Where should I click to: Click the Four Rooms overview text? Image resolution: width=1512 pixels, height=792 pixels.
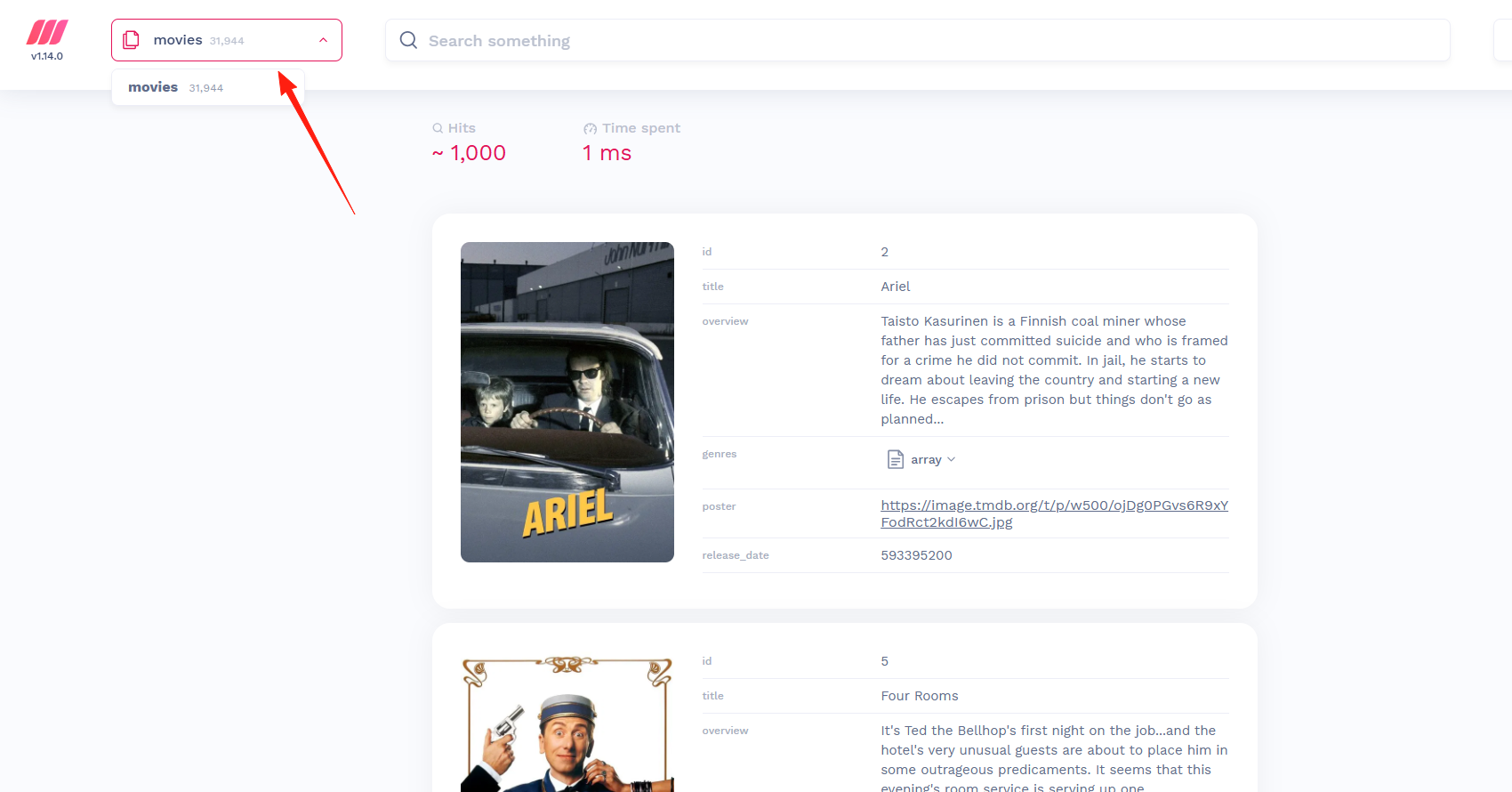(1054, 757)
